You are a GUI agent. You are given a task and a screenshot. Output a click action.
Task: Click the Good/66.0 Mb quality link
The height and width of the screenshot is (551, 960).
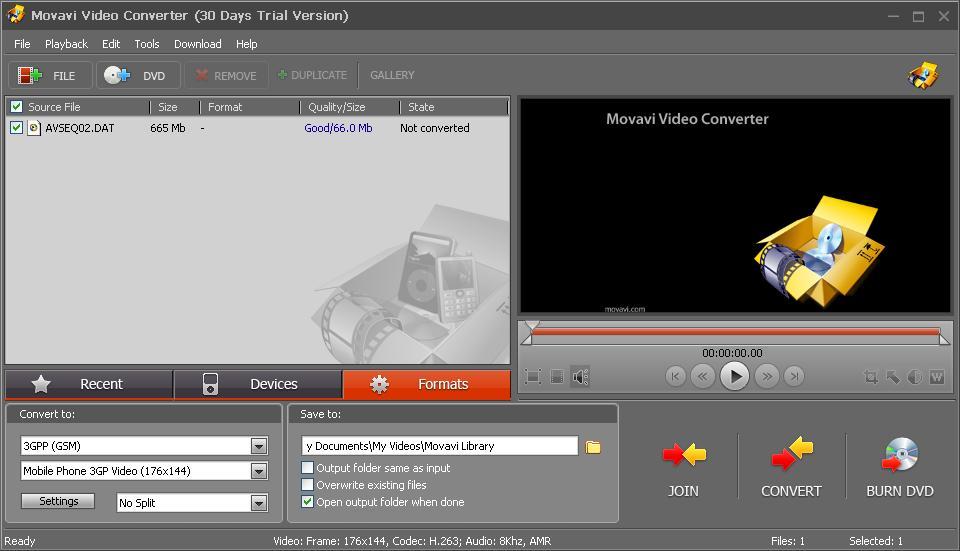click(338, 128)
